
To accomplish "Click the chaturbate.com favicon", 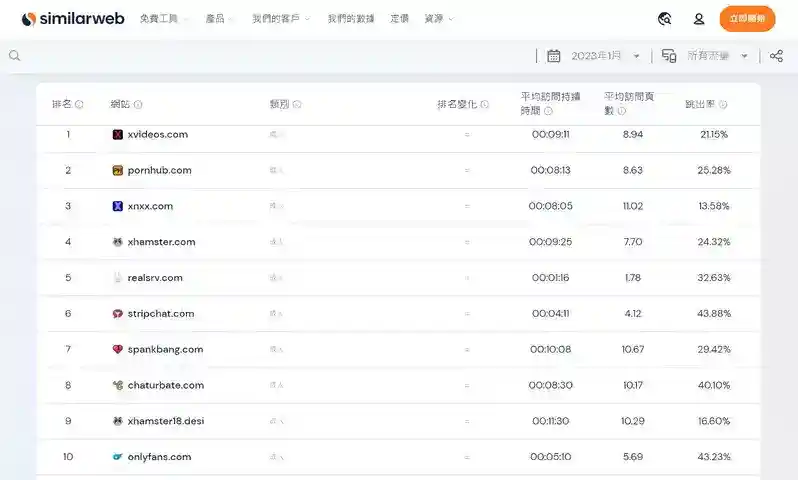I will pyautogui.click(x=118, y=385).
